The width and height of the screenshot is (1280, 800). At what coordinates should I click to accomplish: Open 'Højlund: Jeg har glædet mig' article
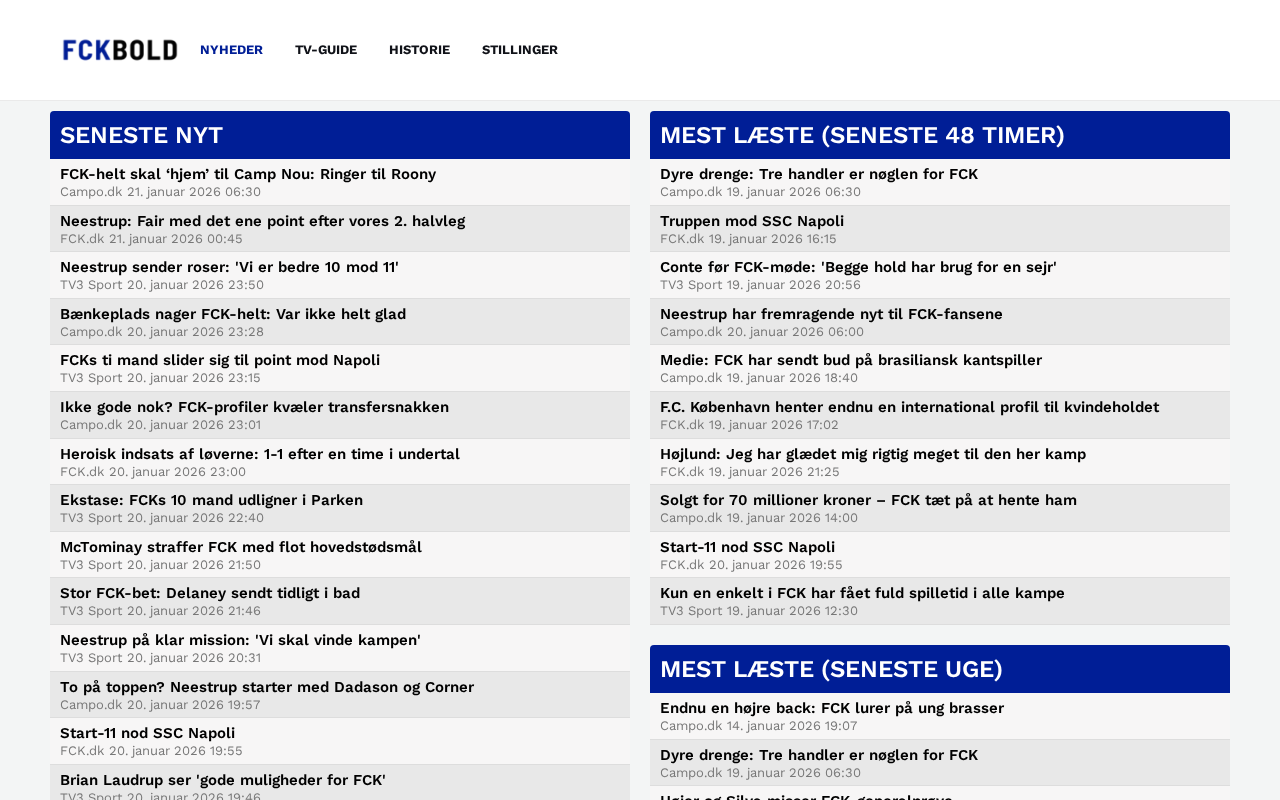point(873,454)
